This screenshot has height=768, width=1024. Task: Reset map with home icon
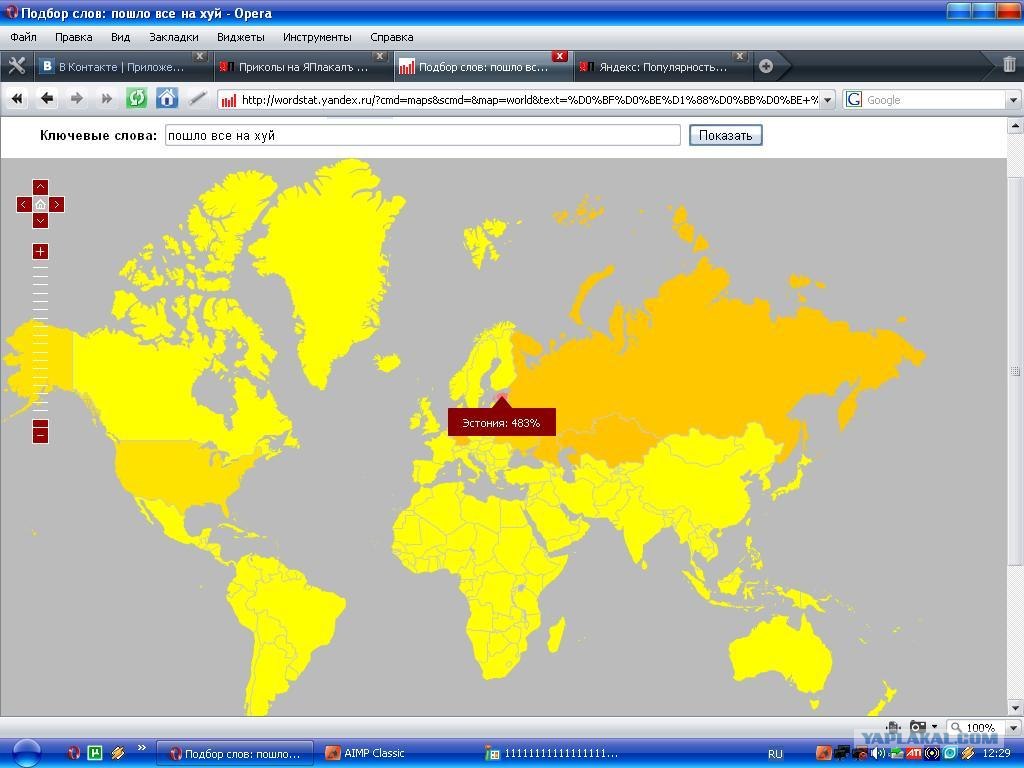point(40,204)
